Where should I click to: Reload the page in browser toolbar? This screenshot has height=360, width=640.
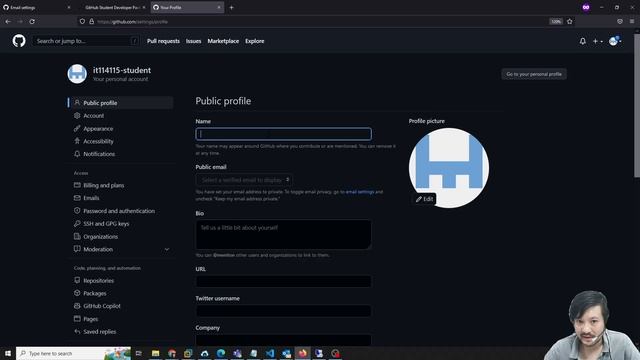[x=32, y=21]
